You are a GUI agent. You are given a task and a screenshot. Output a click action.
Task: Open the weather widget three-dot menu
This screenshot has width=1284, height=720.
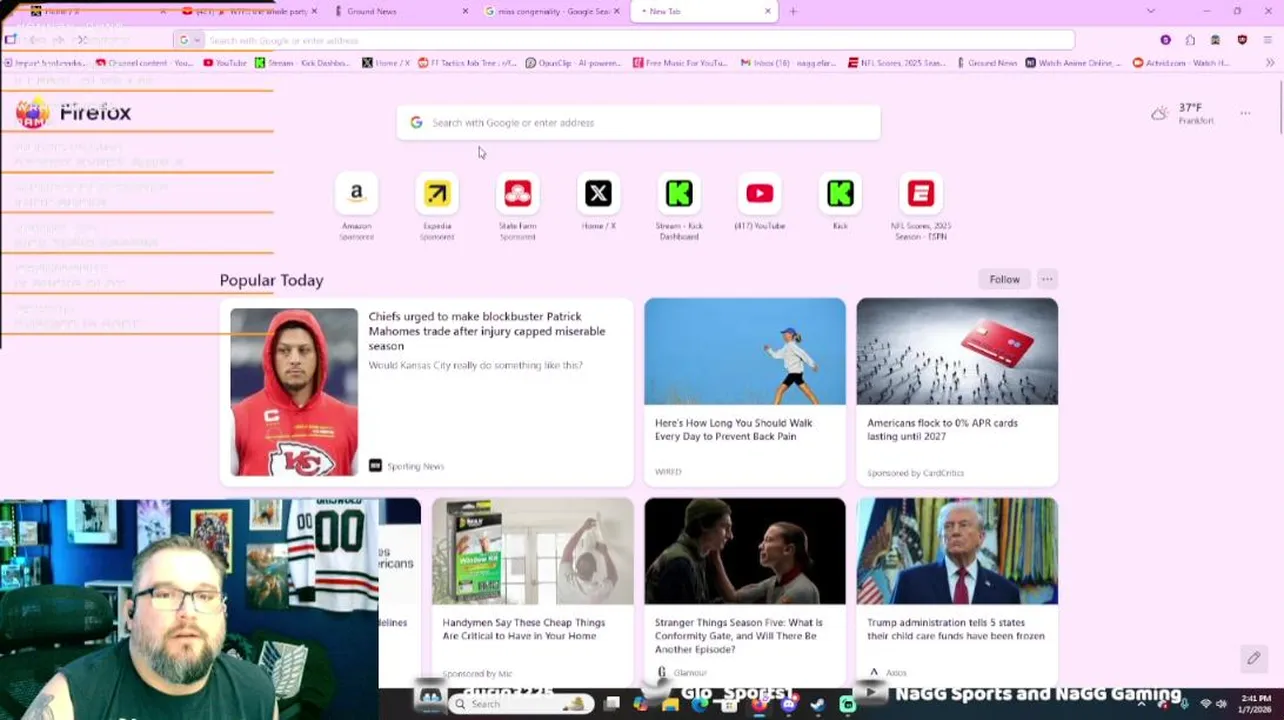[x=1245, y=113]
